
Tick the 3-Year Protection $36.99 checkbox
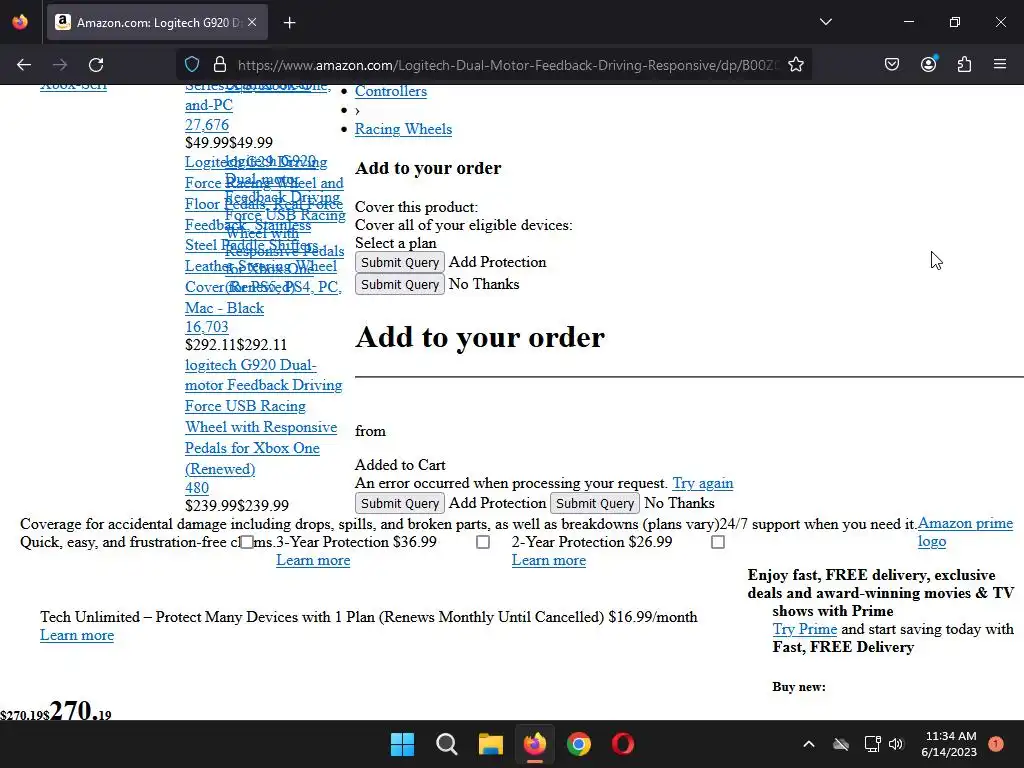pos(247,542)
